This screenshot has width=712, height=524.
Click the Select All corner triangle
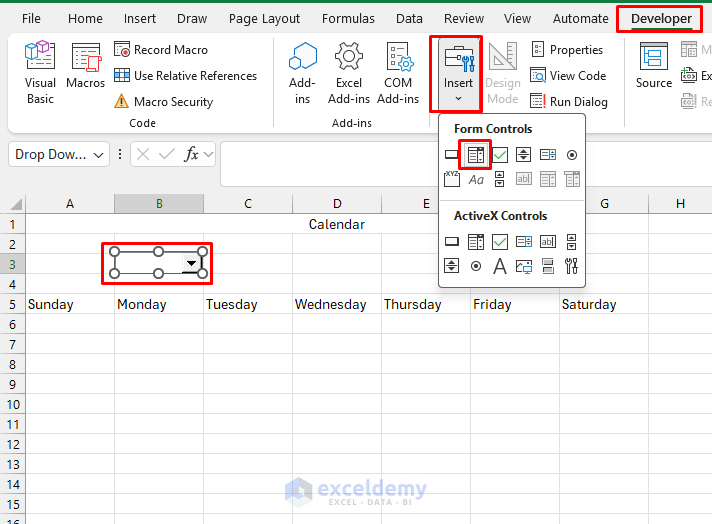point(15,204)
